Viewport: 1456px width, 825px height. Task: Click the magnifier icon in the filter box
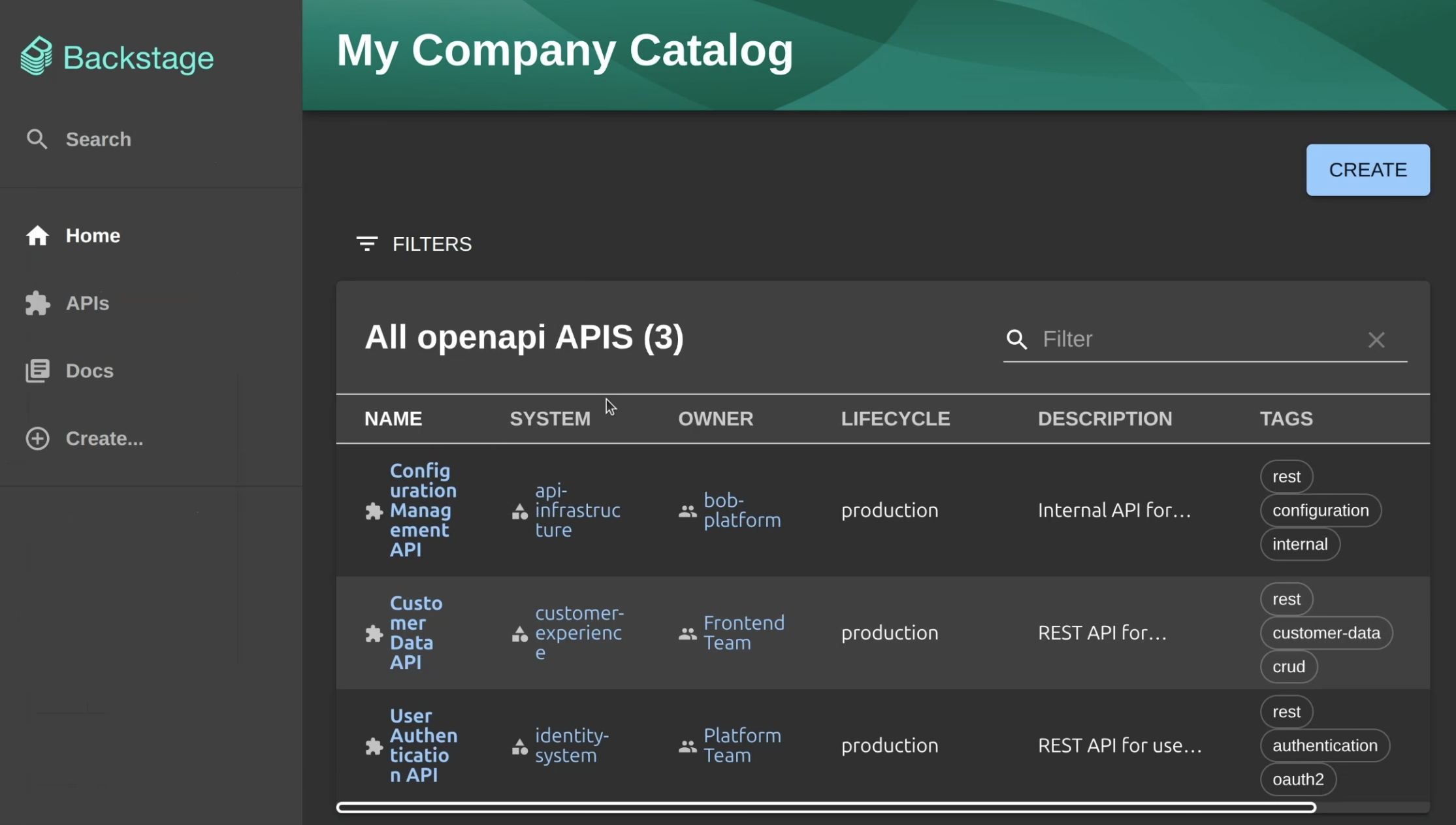(1016, 339)
